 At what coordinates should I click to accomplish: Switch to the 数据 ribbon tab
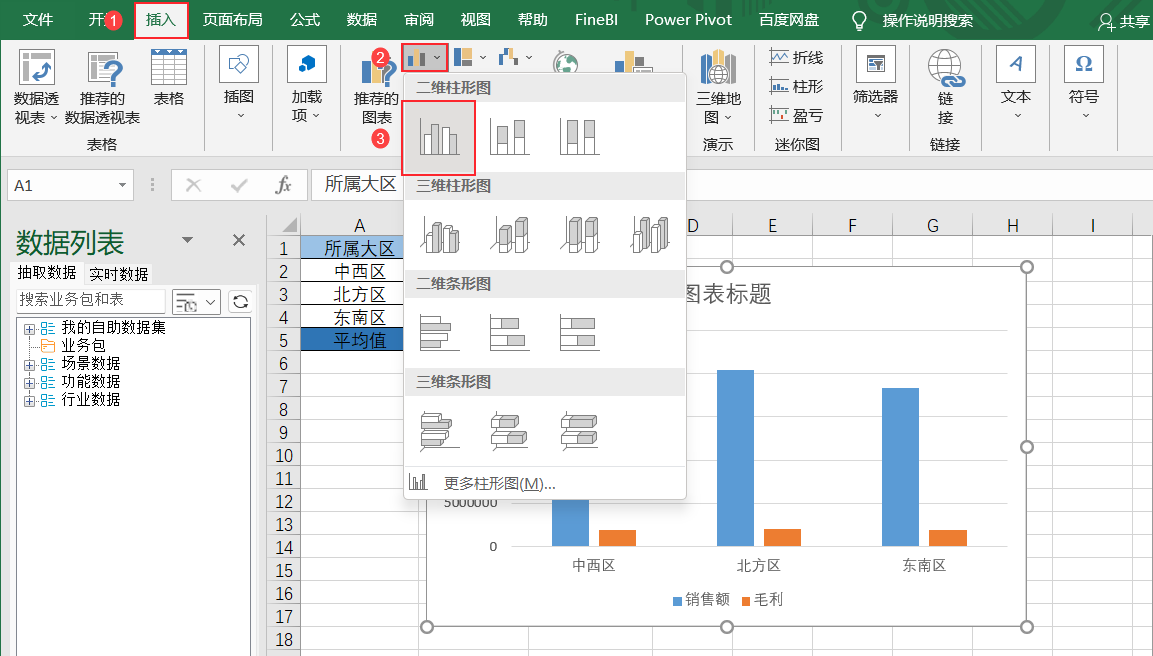pos(362,20)
